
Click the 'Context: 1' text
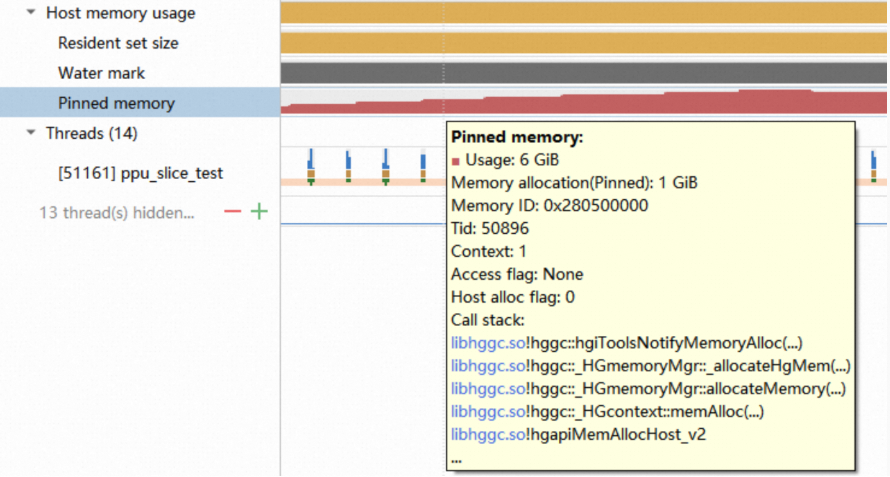pos(489,251)
